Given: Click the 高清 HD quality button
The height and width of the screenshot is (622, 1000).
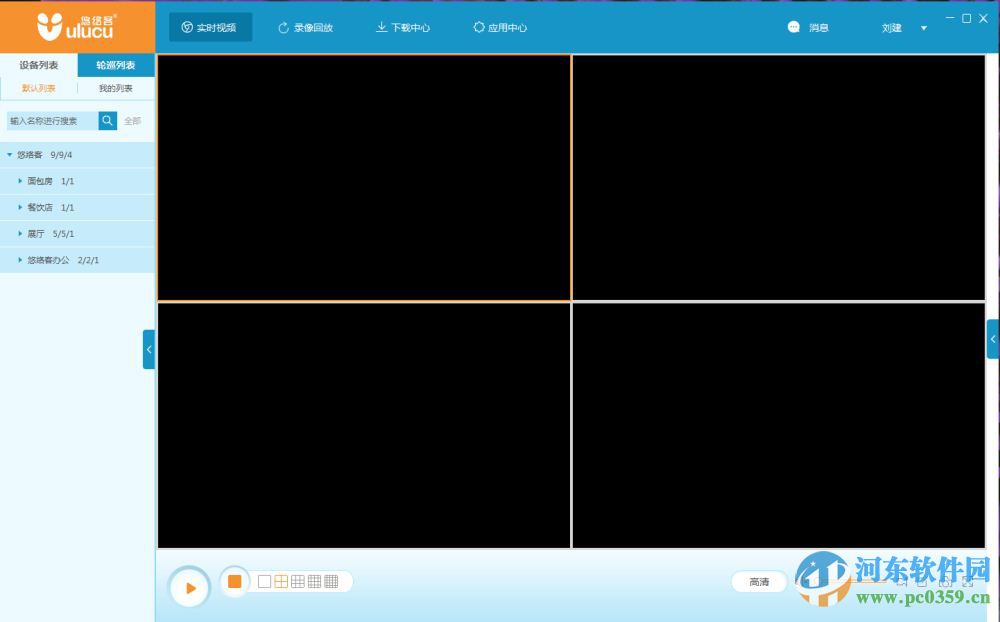Looking at the screenshot, I should [759, 582].
